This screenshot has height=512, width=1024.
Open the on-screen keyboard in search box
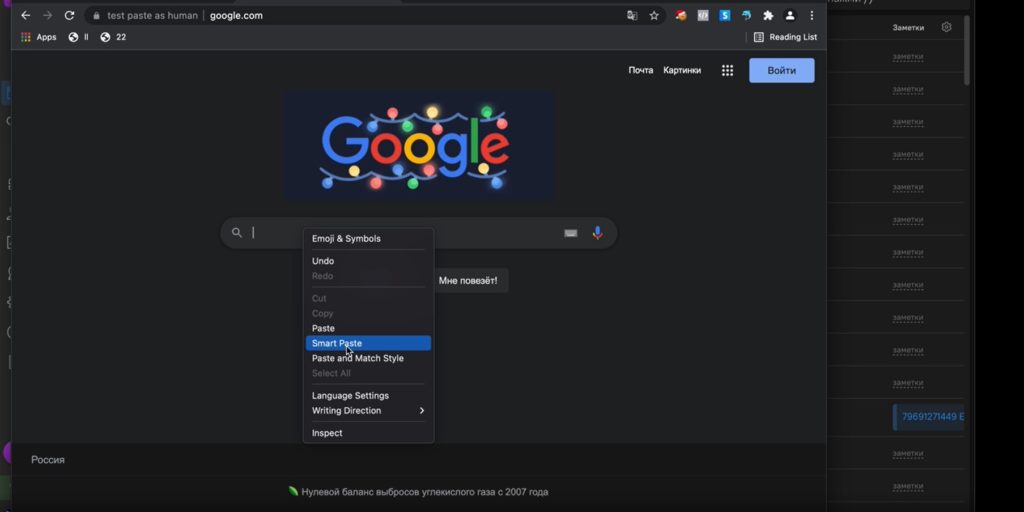[x=571, y=233]
